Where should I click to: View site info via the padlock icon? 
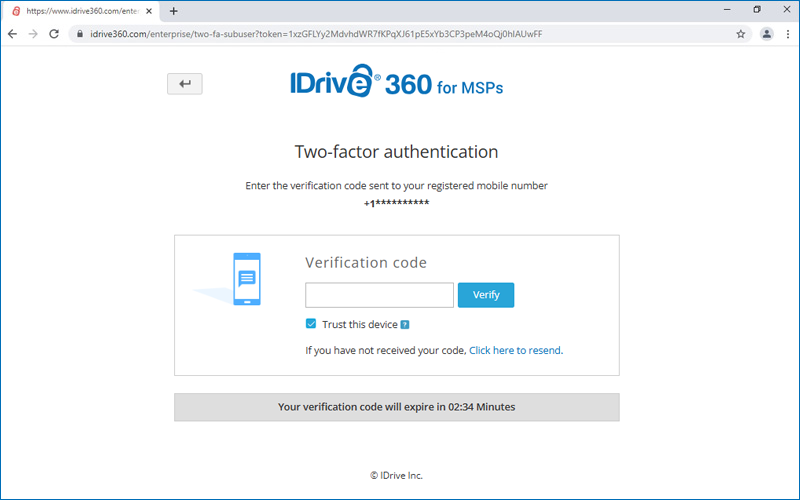click(x=80, y=34)
